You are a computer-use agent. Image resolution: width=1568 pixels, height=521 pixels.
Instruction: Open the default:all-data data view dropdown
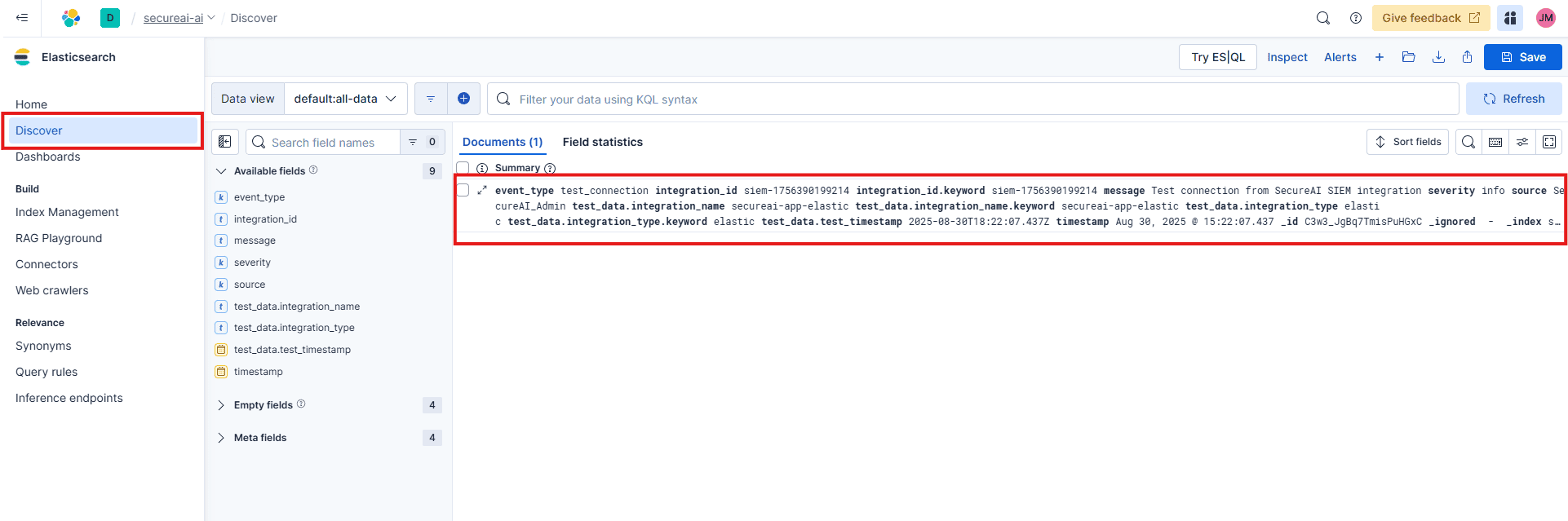(x=346, y=99)
